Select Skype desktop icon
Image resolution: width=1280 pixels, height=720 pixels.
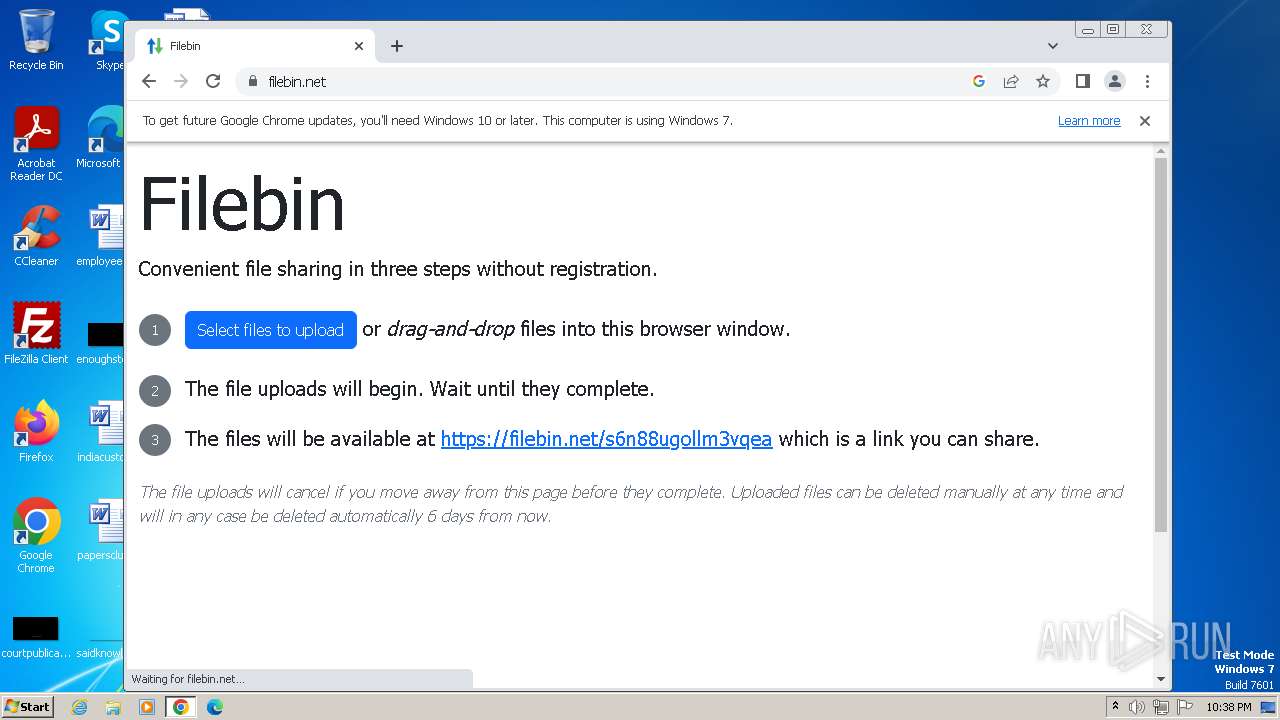point(108,40)
